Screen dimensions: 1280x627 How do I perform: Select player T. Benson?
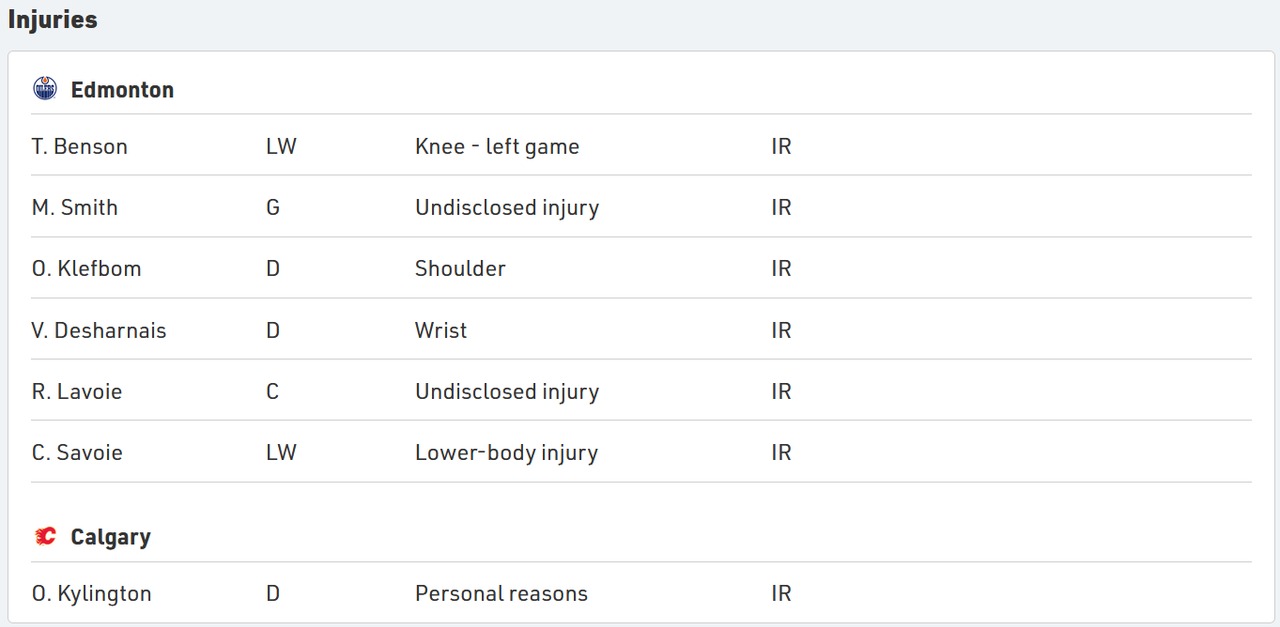(x=80, y=147)
